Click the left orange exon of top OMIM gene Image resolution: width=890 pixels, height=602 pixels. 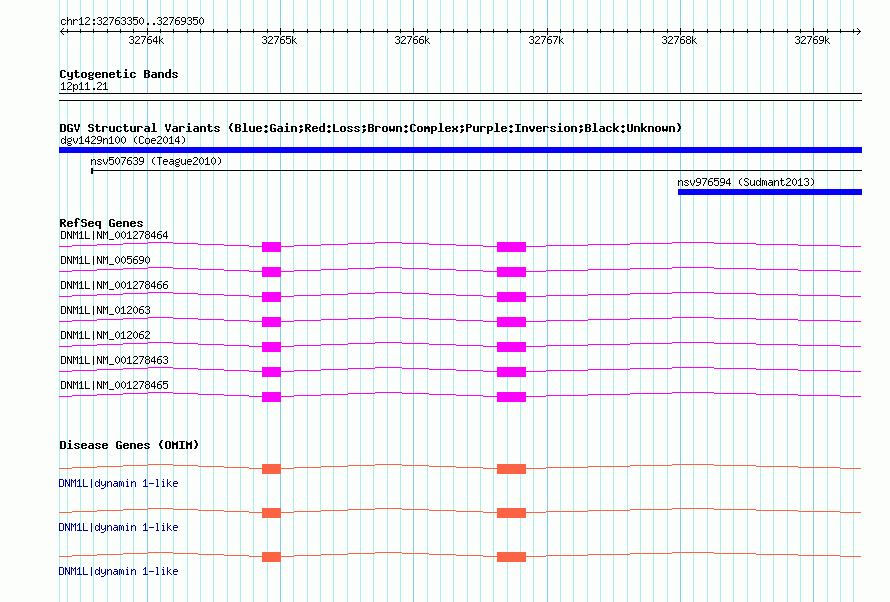point(271,469)
